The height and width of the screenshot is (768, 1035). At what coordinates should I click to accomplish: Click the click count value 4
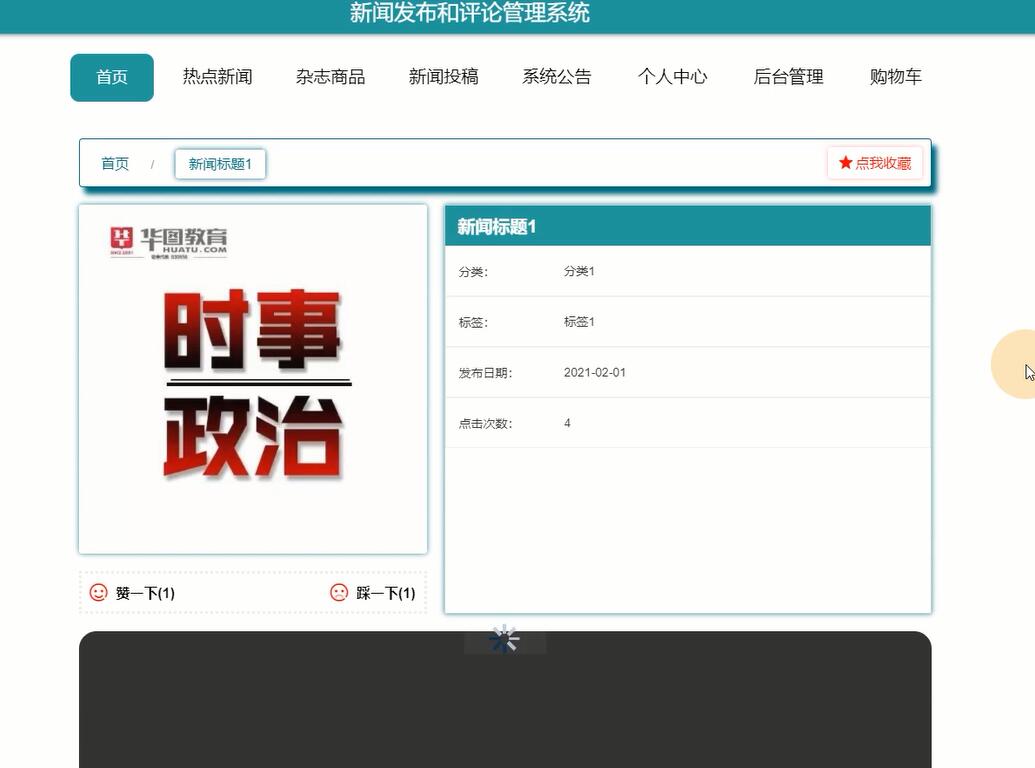click(567, 424)
